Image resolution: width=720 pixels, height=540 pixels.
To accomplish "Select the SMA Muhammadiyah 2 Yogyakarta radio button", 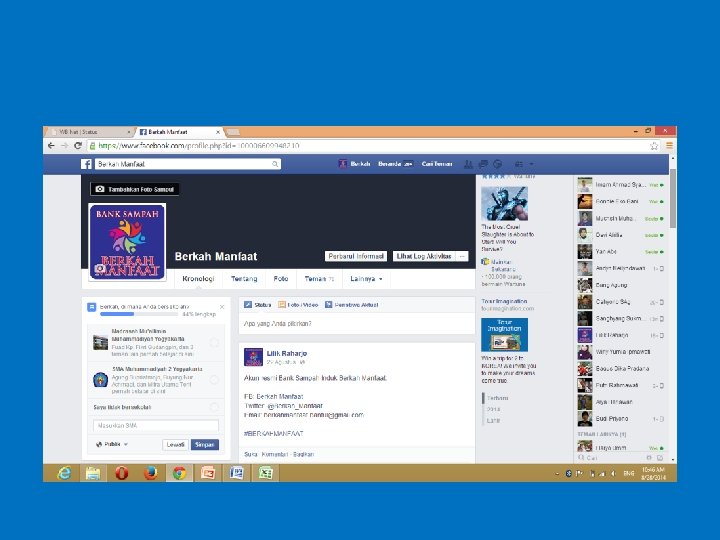I will [x=214, y=380].
